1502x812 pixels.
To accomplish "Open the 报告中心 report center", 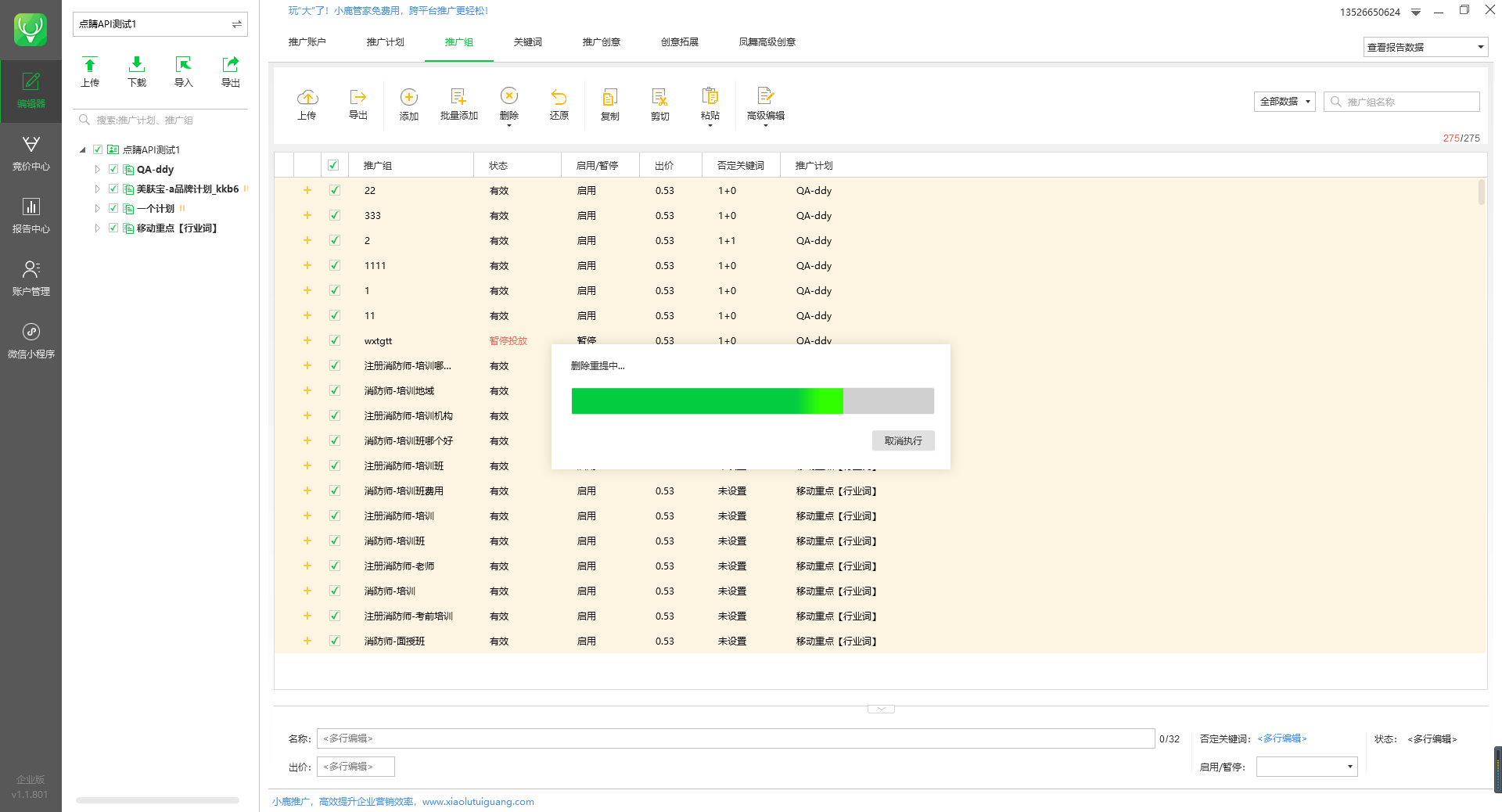I will [31, 216].
